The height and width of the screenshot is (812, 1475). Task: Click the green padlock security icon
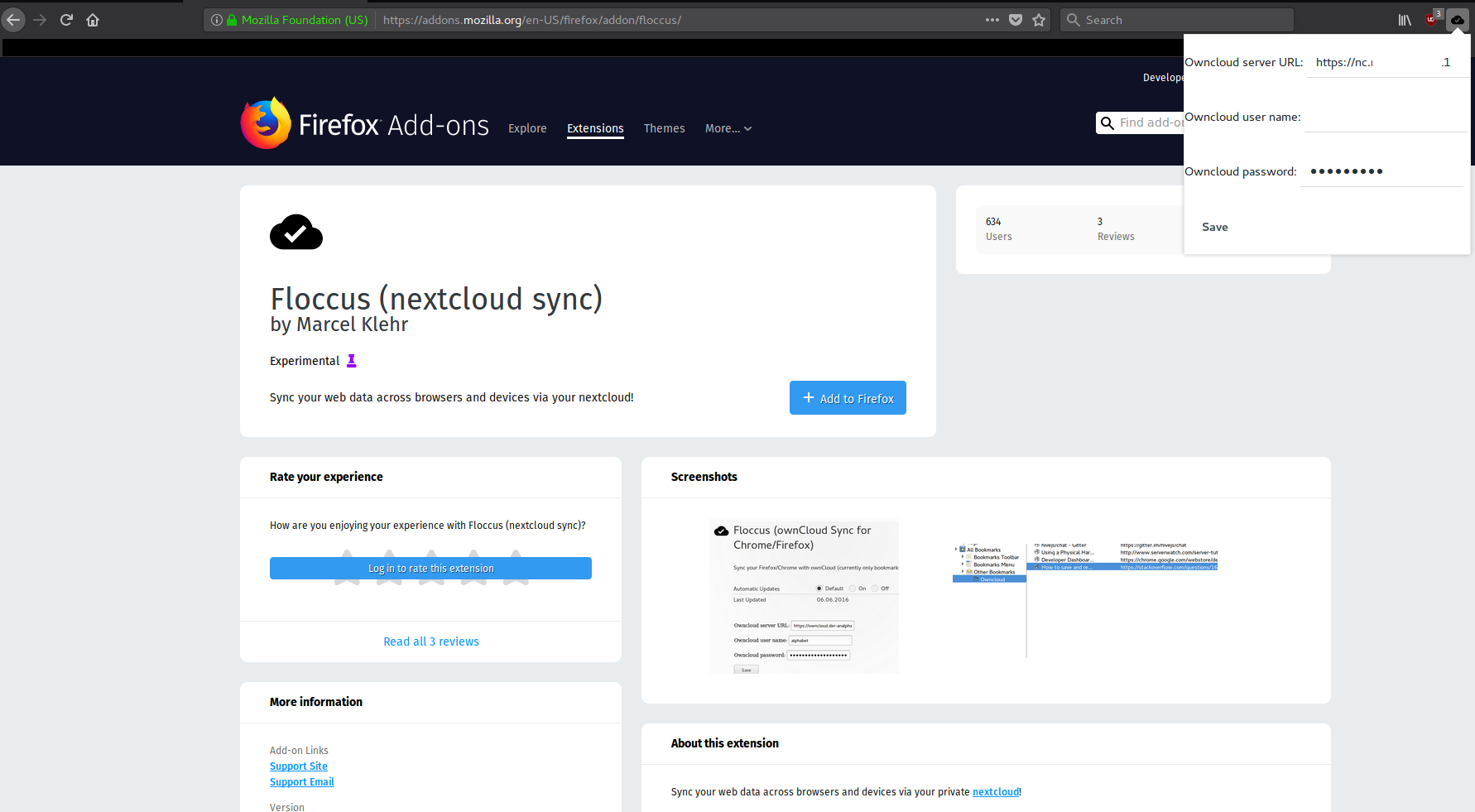[x=232, y=20]
